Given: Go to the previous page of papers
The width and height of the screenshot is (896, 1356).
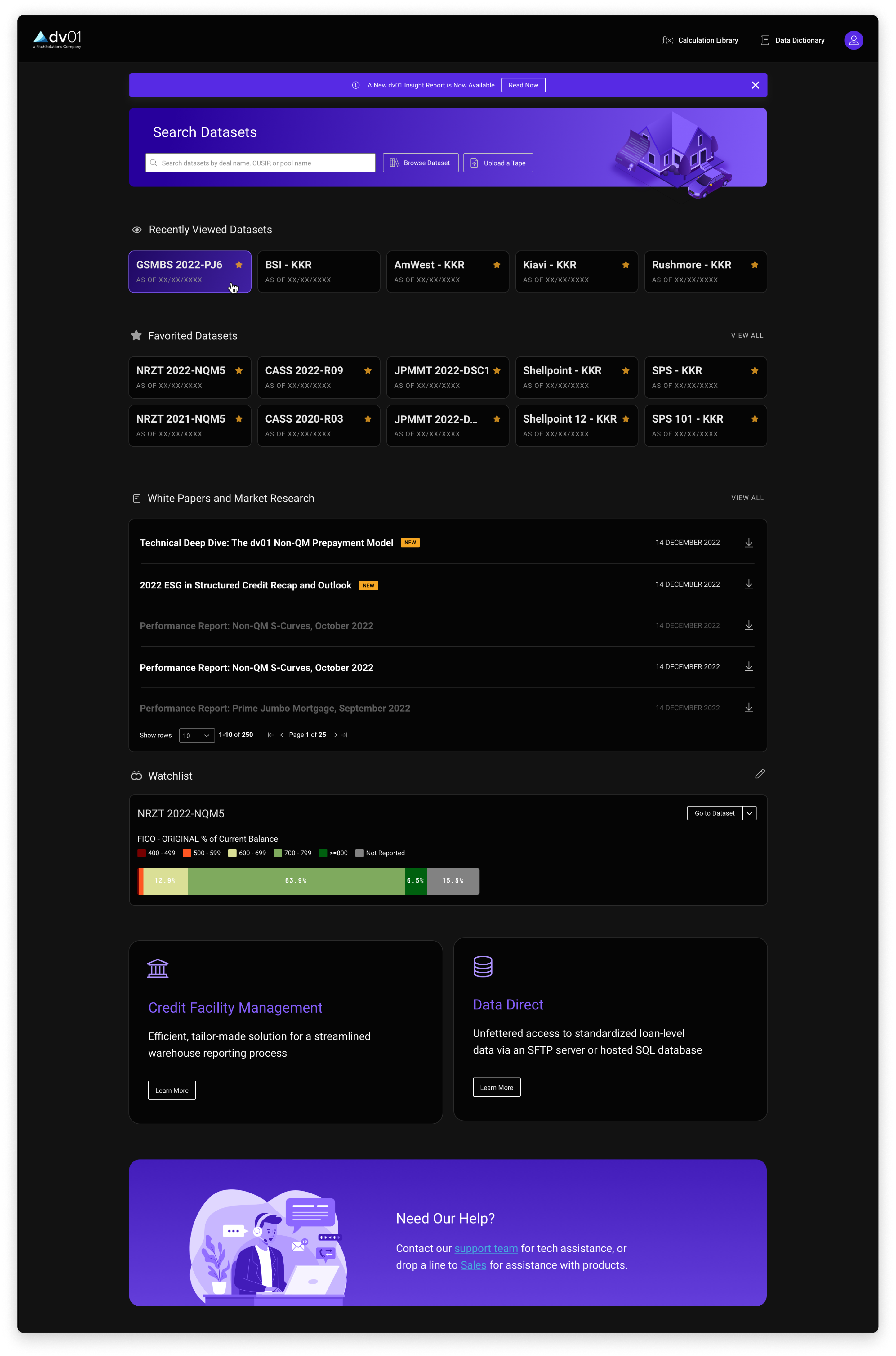Looking at the screenshot, I should [281, 735].
